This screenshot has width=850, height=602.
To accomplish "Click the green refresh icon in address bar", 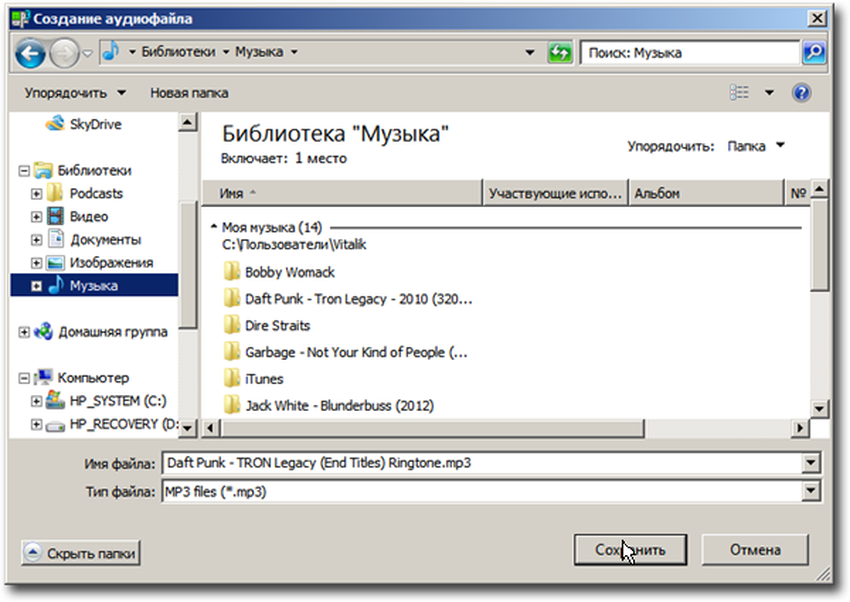I will click(x=560, y=52).
